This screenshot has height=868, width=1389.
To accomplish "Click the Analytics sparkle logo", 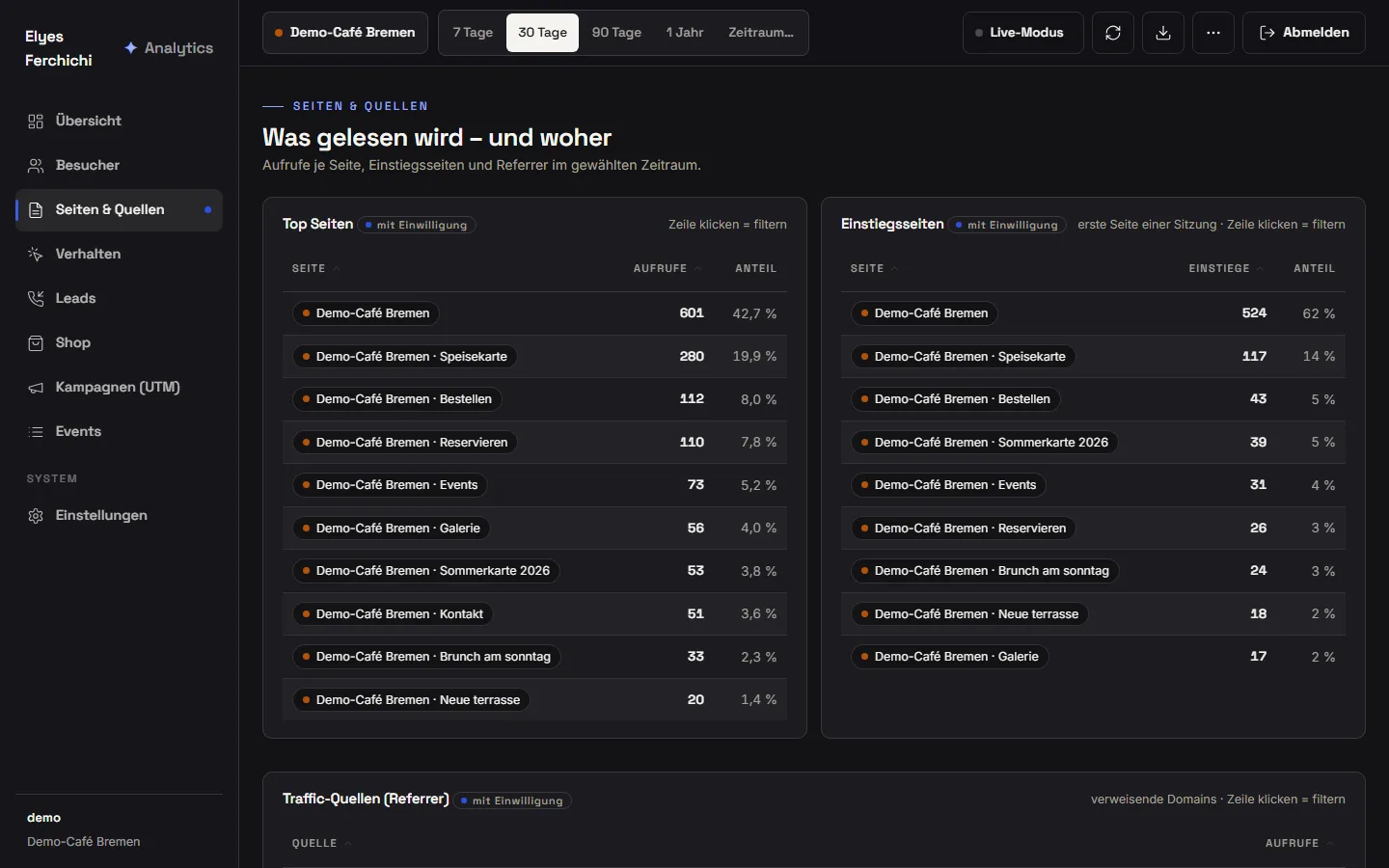I will point(131,48).
